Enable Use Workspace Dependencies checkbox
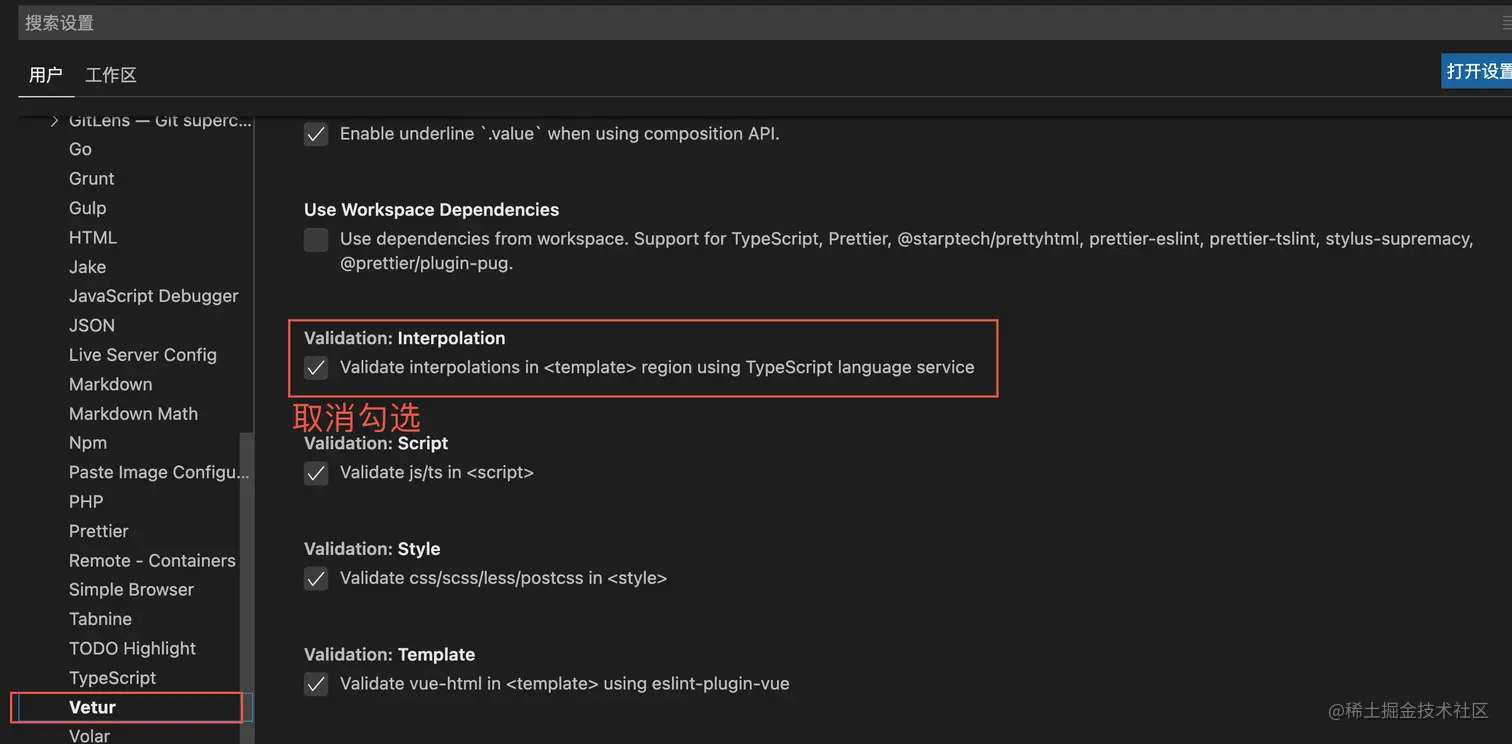The image size is (1512, 744). pyautogui.click(x=316, y=240)
